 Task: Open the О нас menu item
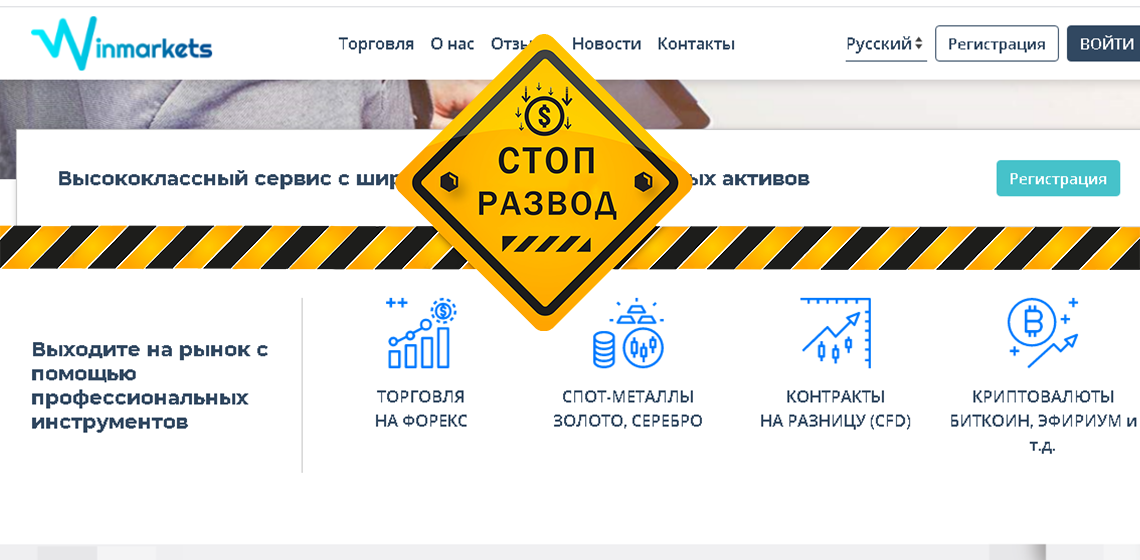click(452, 44)
